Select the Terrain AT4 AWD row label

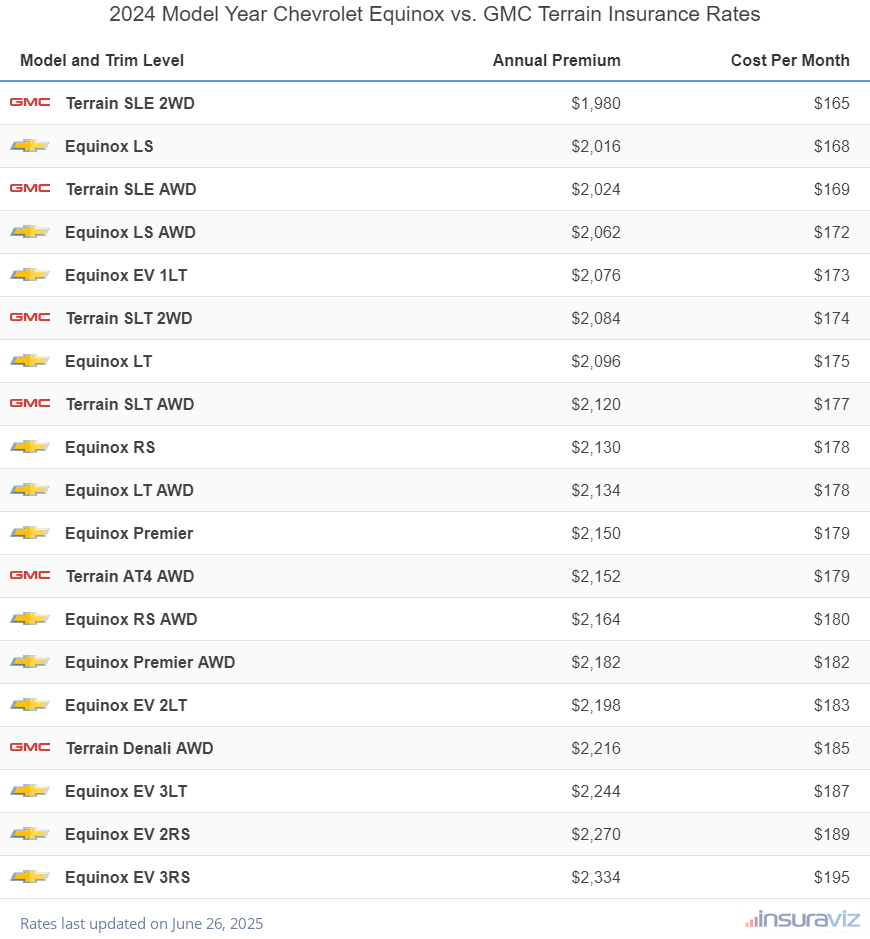pyautogui.click(x=130, y=576)
